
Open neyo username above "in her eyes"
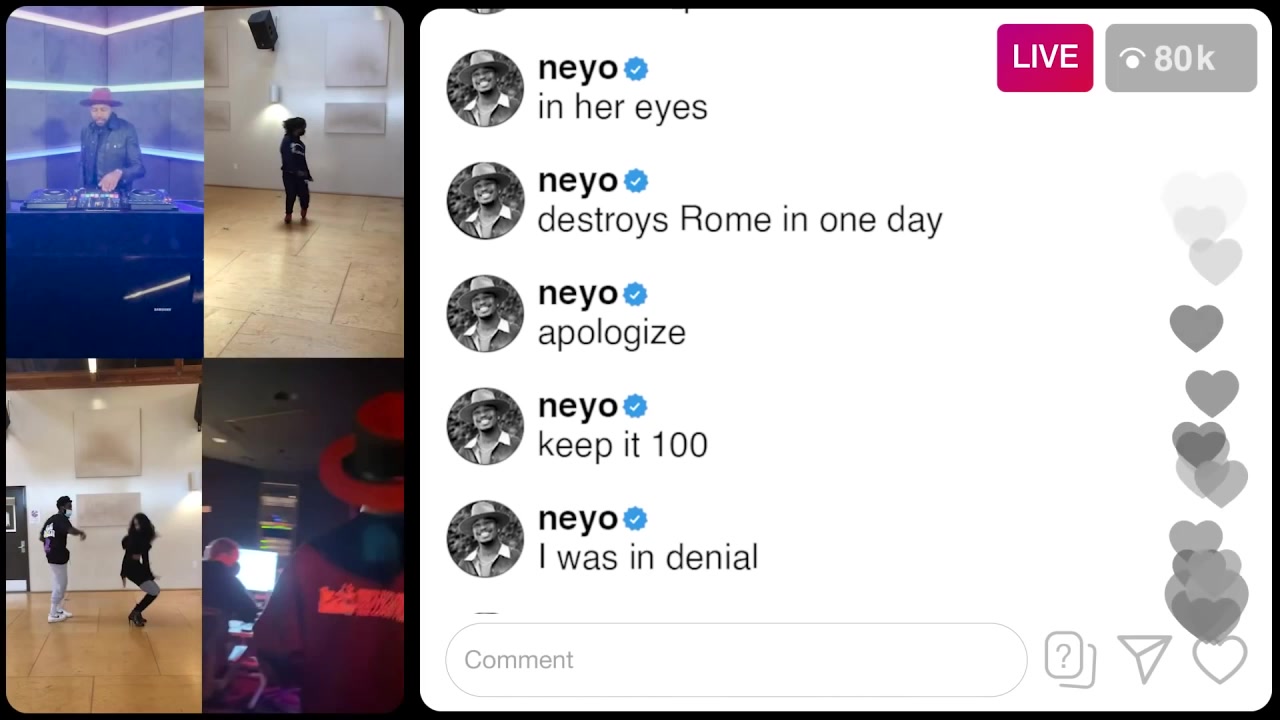click(x=578, y=69)
